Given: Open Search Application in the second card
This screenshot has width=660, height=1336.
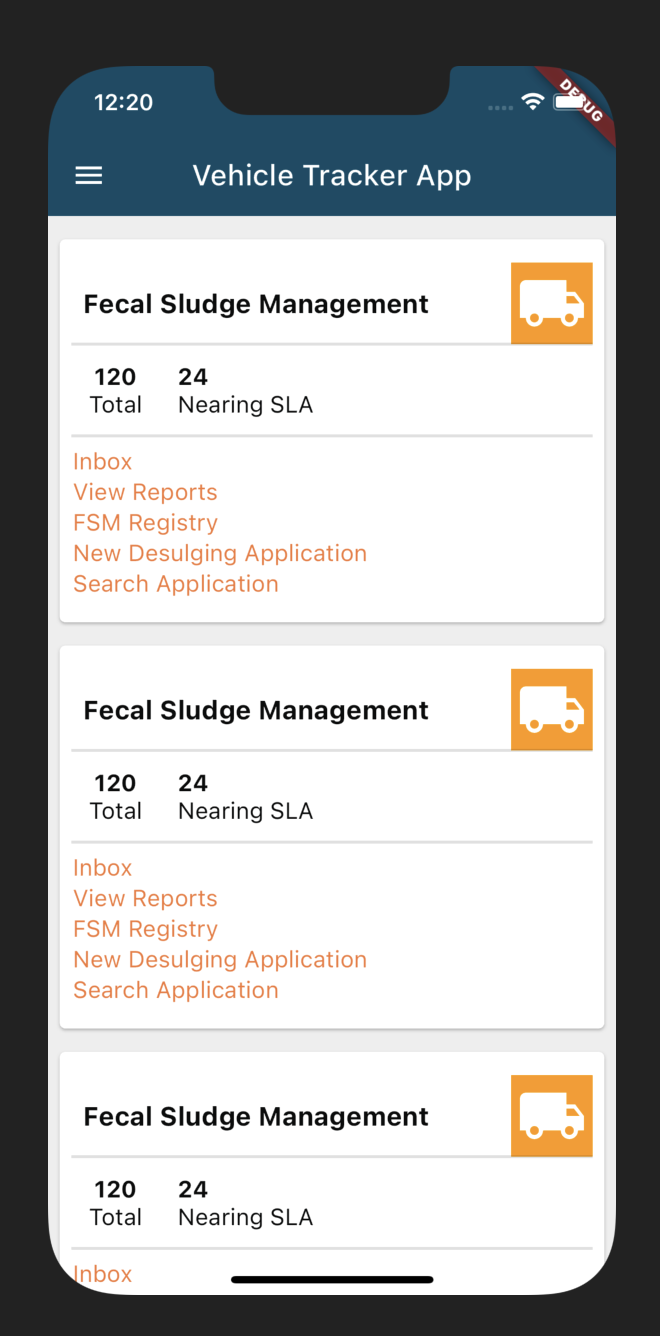Looking at the screenshot, I should (176, 990).
